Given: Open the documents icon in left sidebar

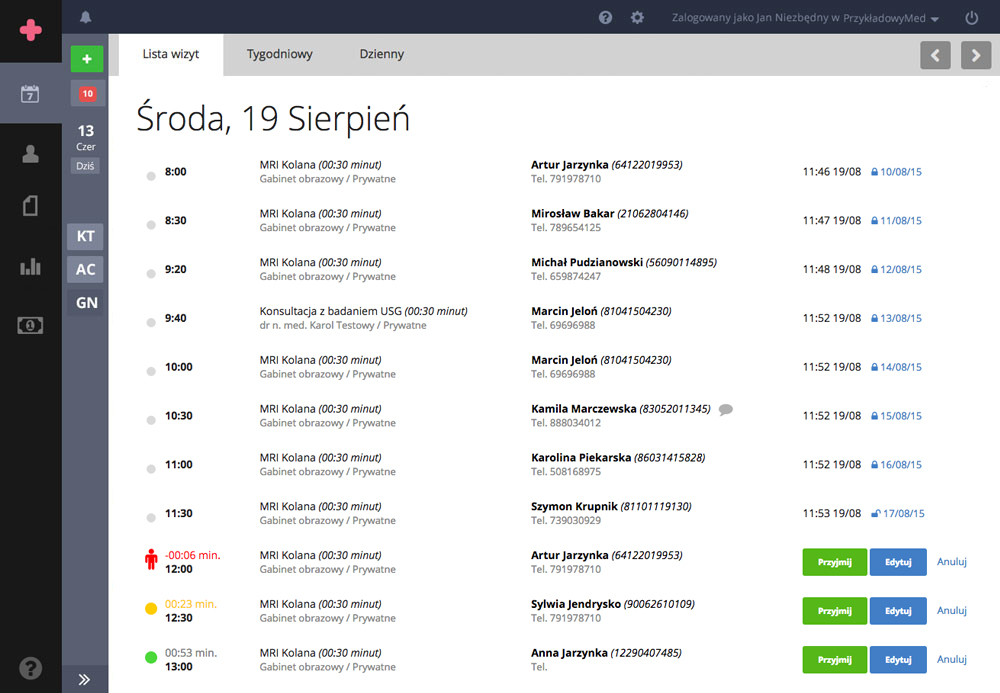Looking at the screenshot, I should [30, 206].
